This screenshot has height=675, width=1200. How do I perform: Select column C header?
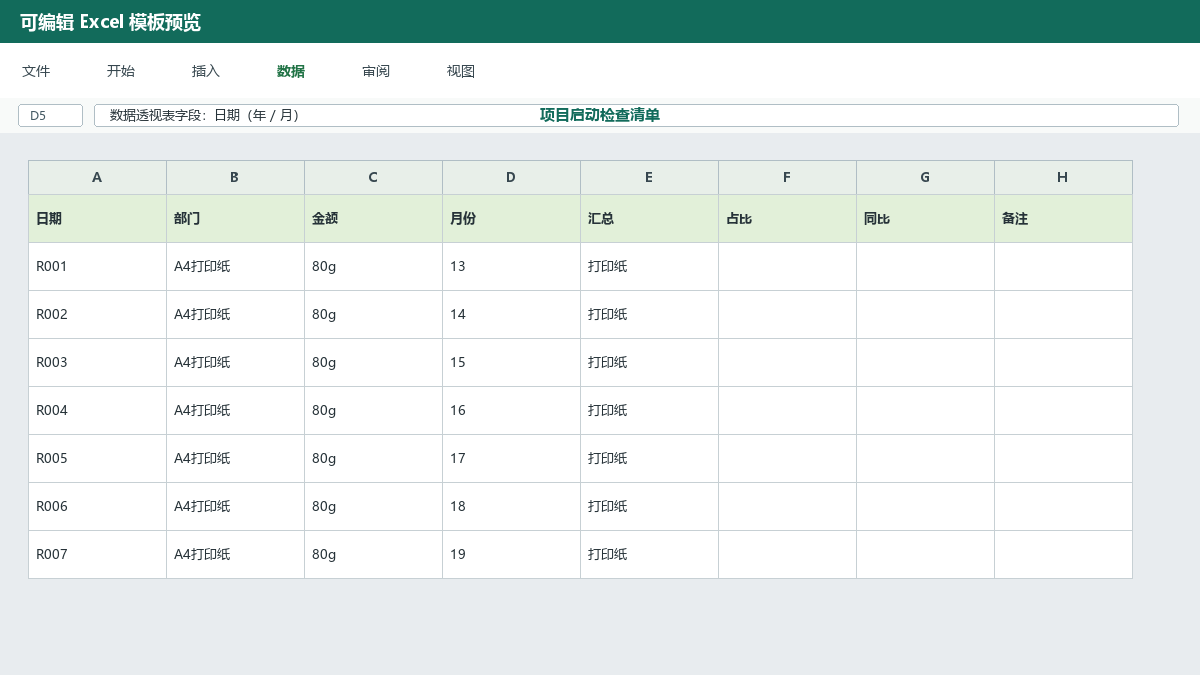click(x=373, y=177)
